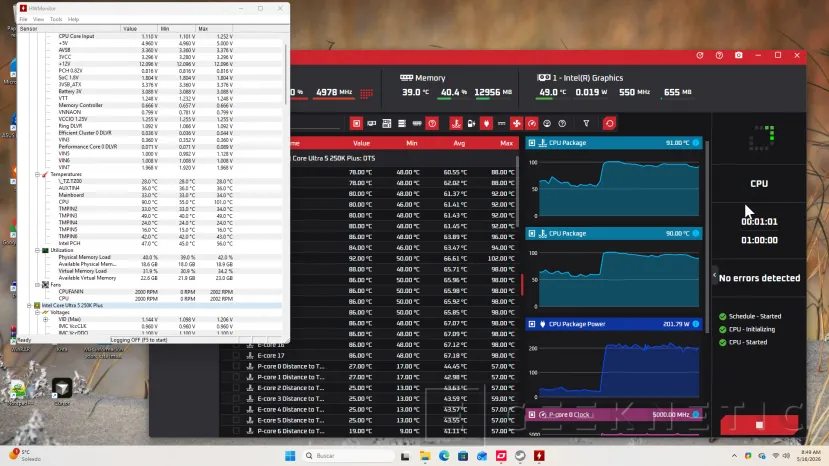Reset sensor statistics with the red refresh icon
Image resolution: width=829 pixels, height=466 pixels.
pos(610,123)
